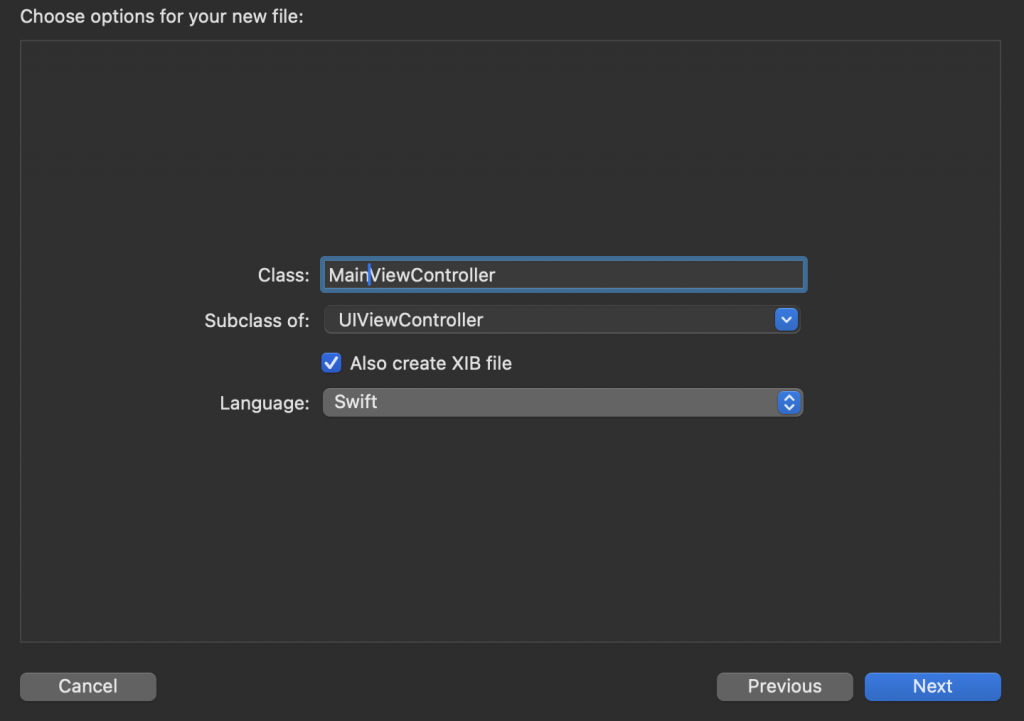Viewport: 1024px width, 721px height.
Task: Click the "Class:" field label
Action: [283, 276]
